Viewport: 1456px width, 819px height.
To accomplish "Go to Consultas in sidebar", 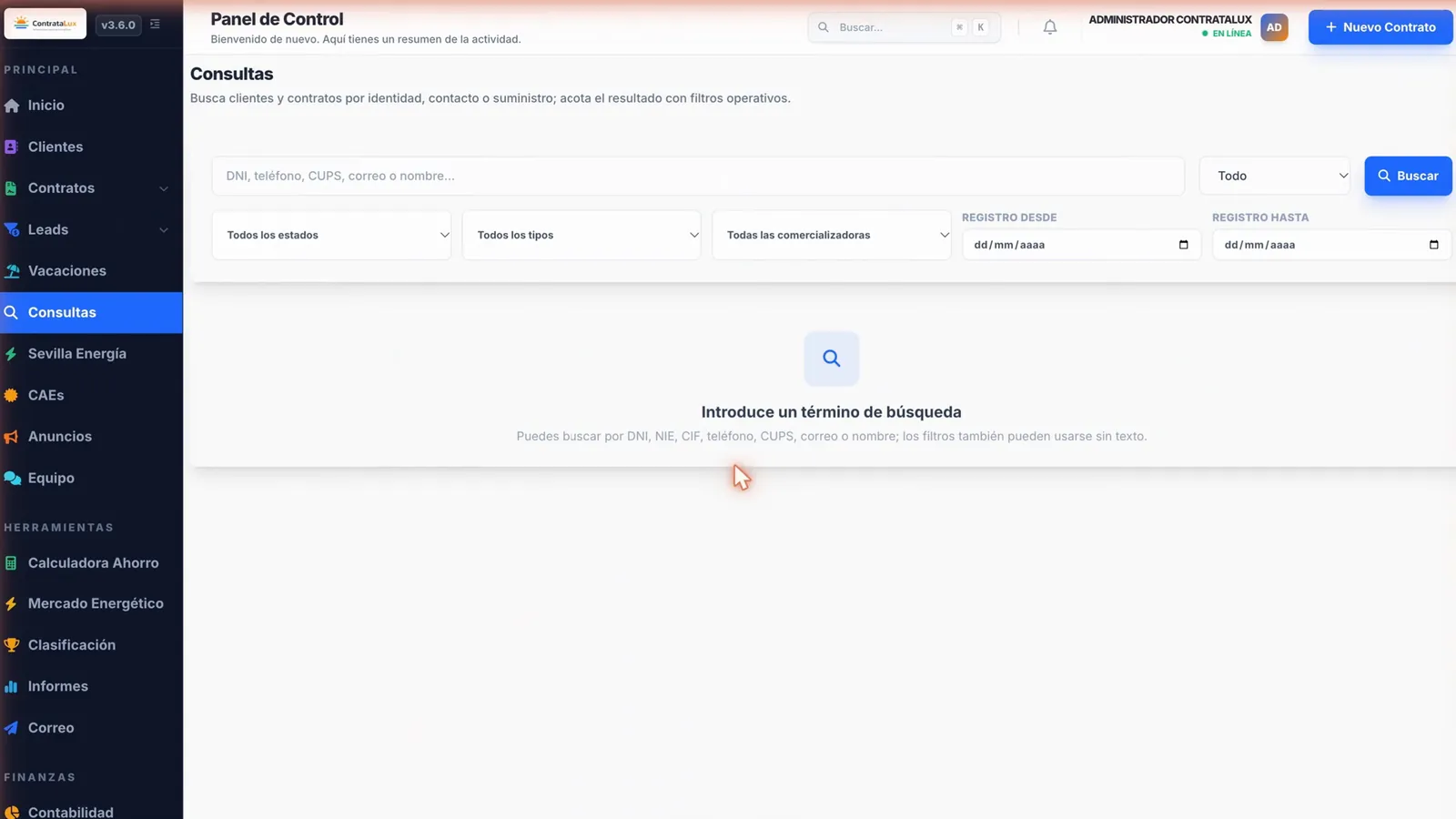I will [91, 312].
